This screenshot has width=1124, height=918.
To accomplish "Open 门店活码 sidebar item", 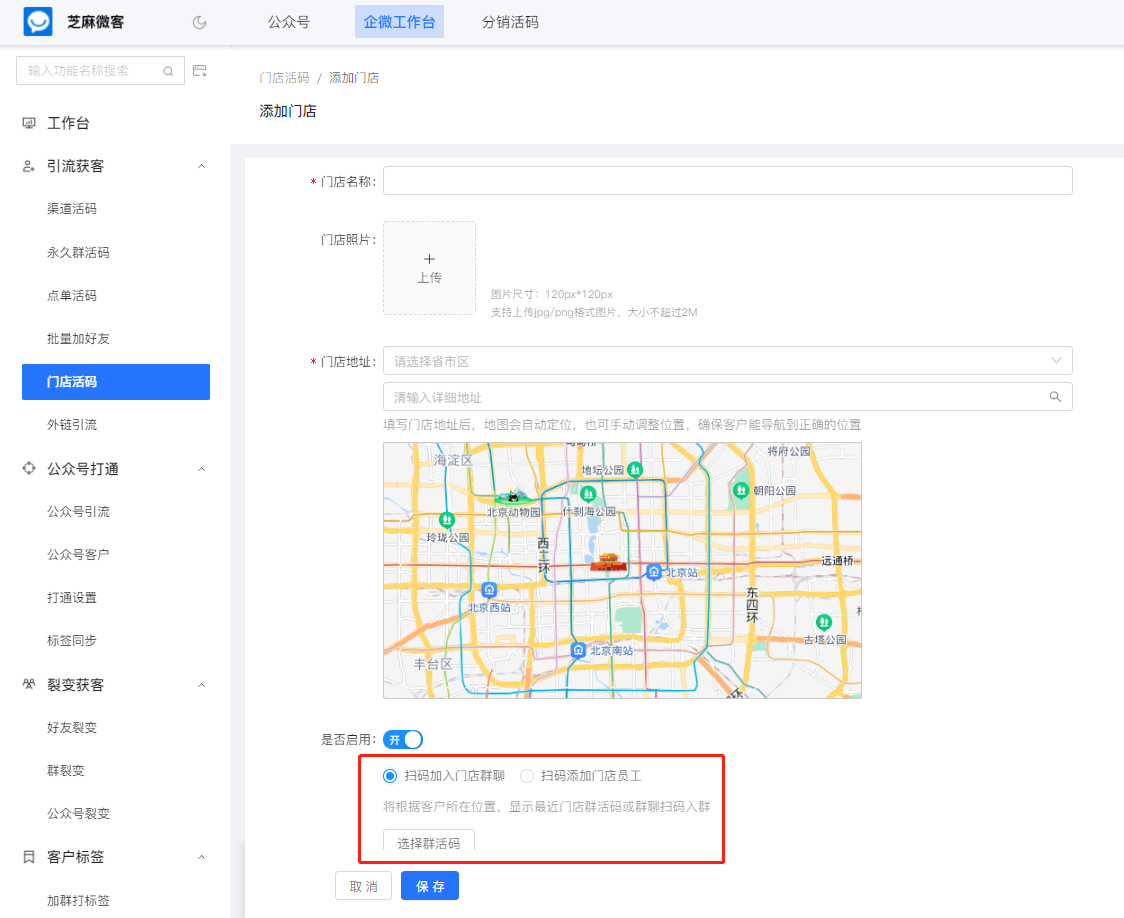I will click(x=116, y=382).
